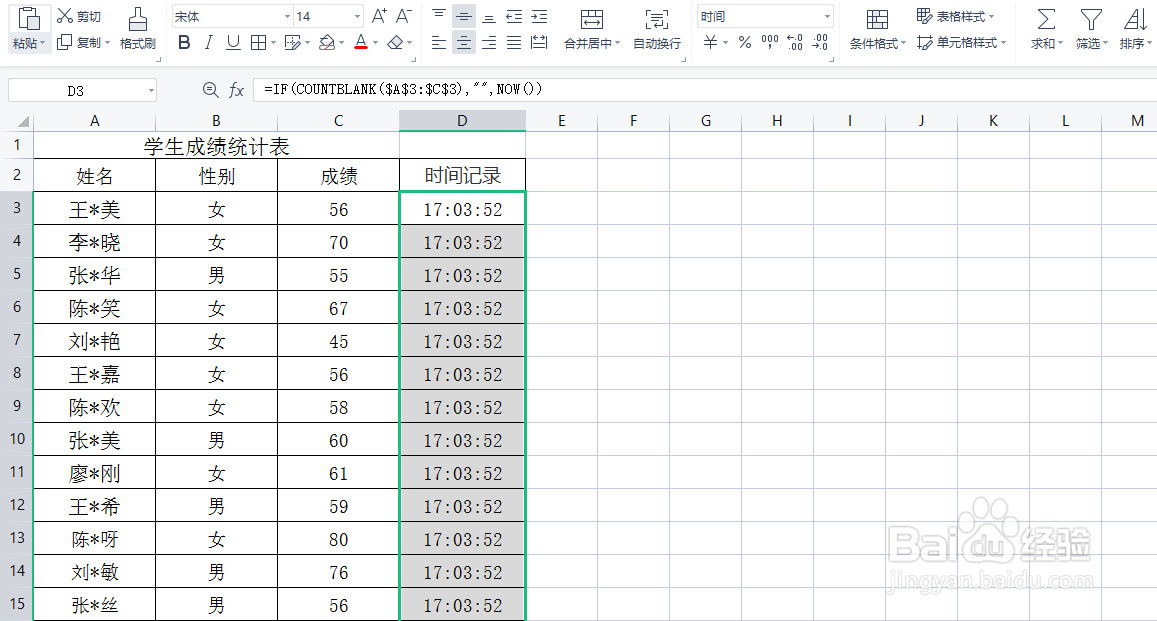
Task: Click the Paste clipboard icon
Action: pyautogui.click(x=29, y=18)
